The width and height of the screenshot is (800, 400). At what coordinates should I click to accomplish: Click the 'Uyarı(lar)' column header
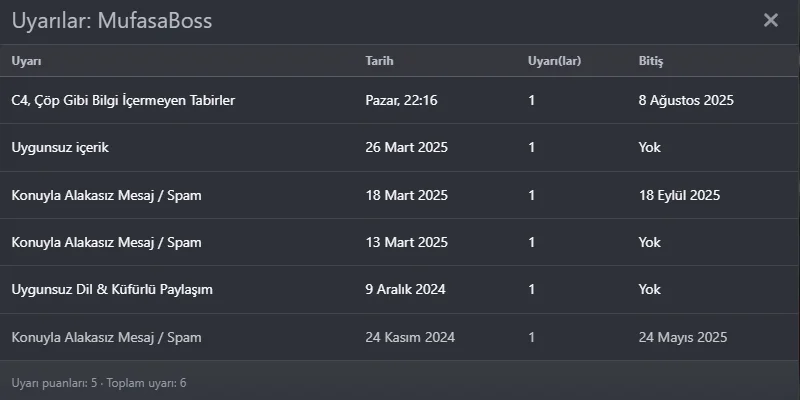coord(554,61)
